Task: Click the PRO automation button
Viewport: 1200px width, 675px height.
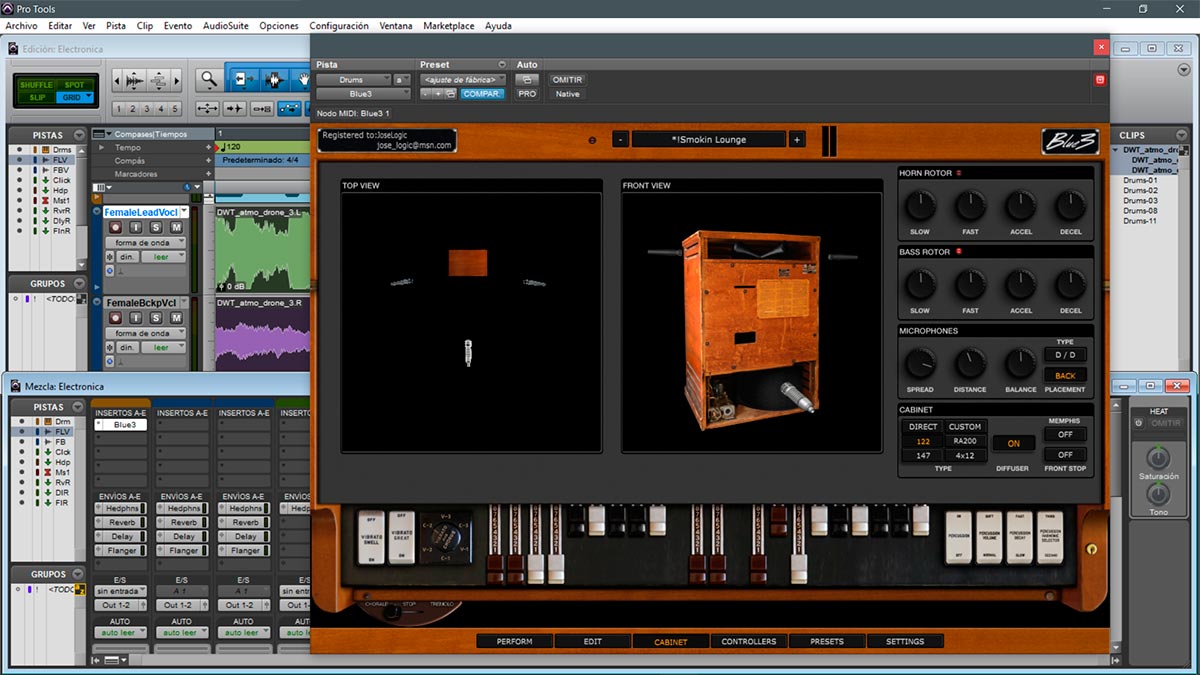Action: (x=527, y=94)
